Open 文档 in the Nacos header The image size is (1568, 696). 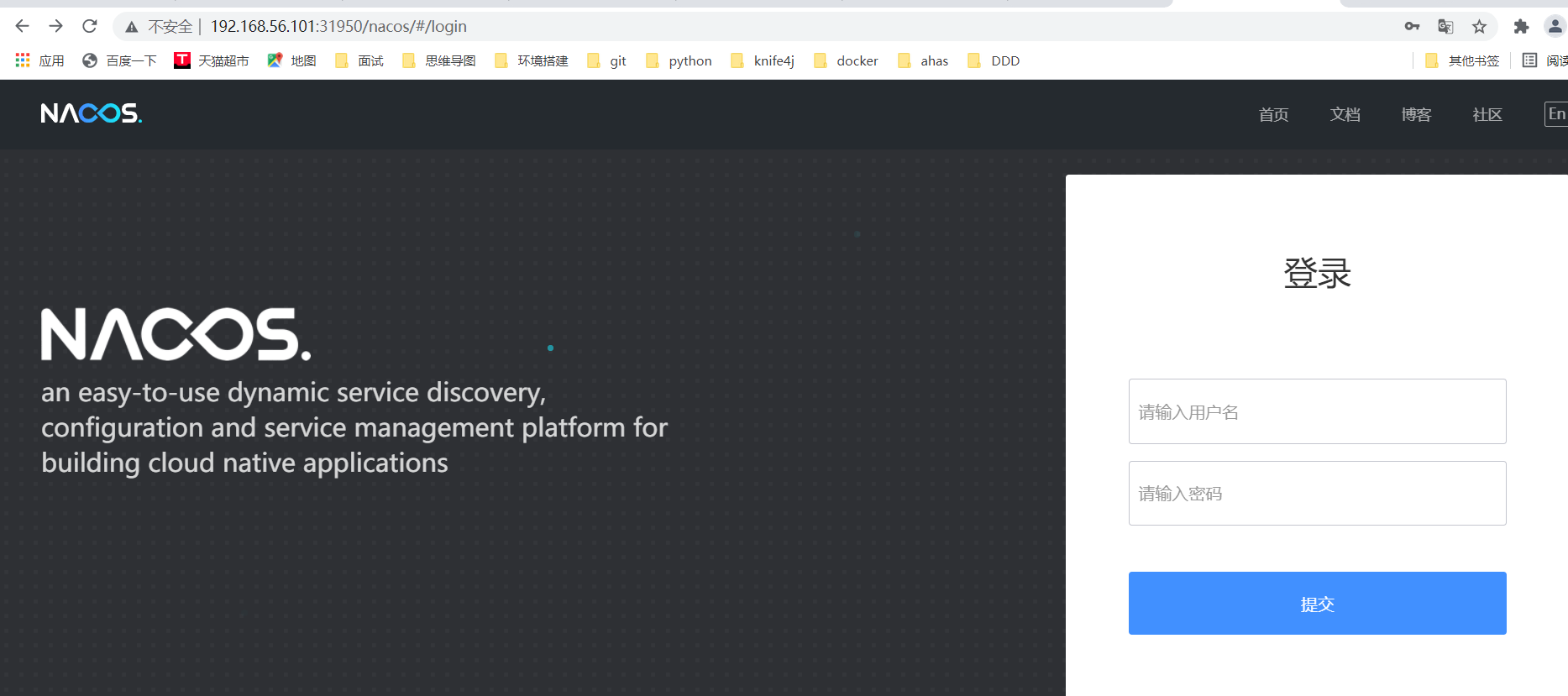point(1345,114)
